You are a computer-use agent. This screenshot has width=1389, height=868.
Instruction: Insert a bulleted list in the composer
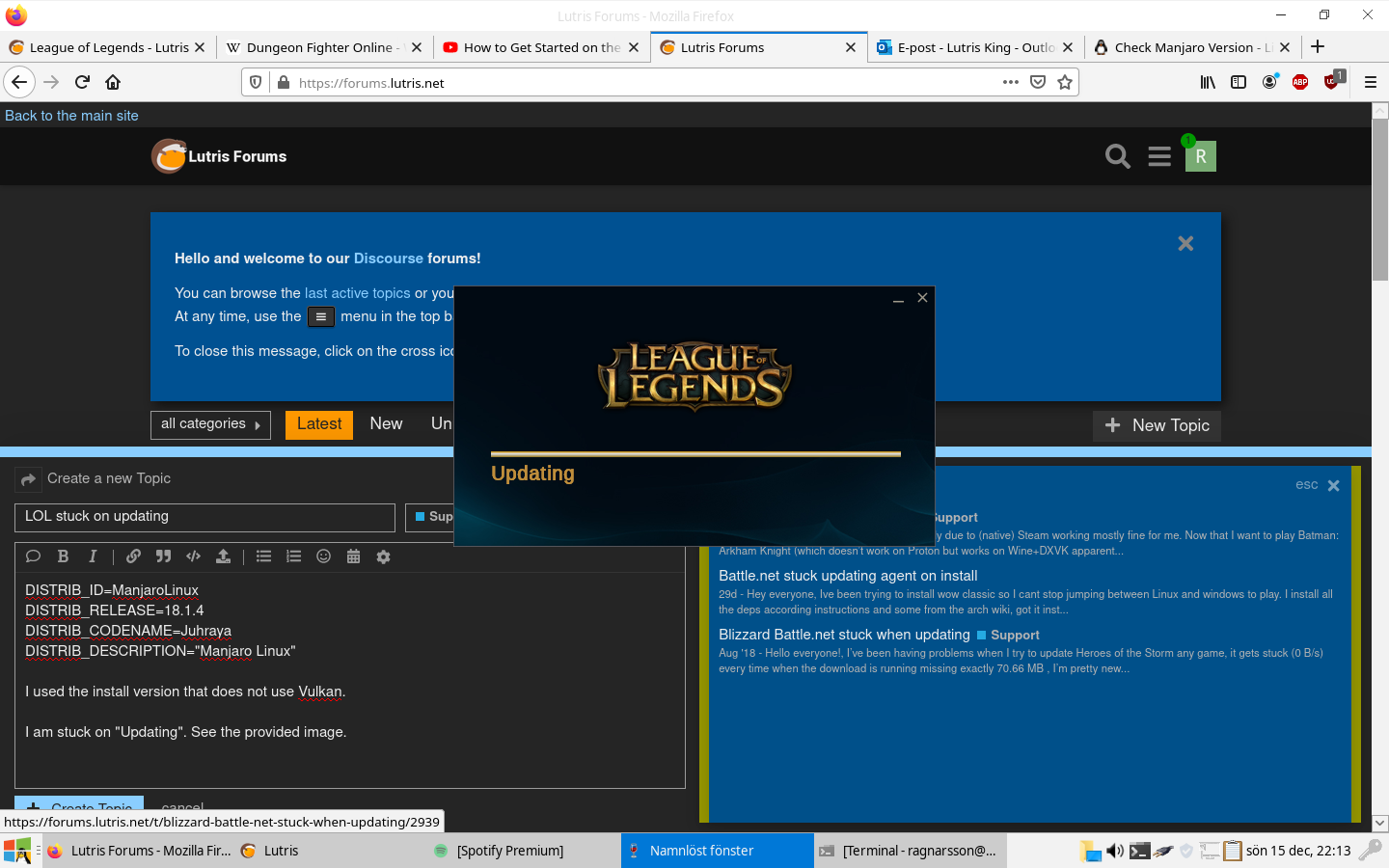[x=263, y=556]
